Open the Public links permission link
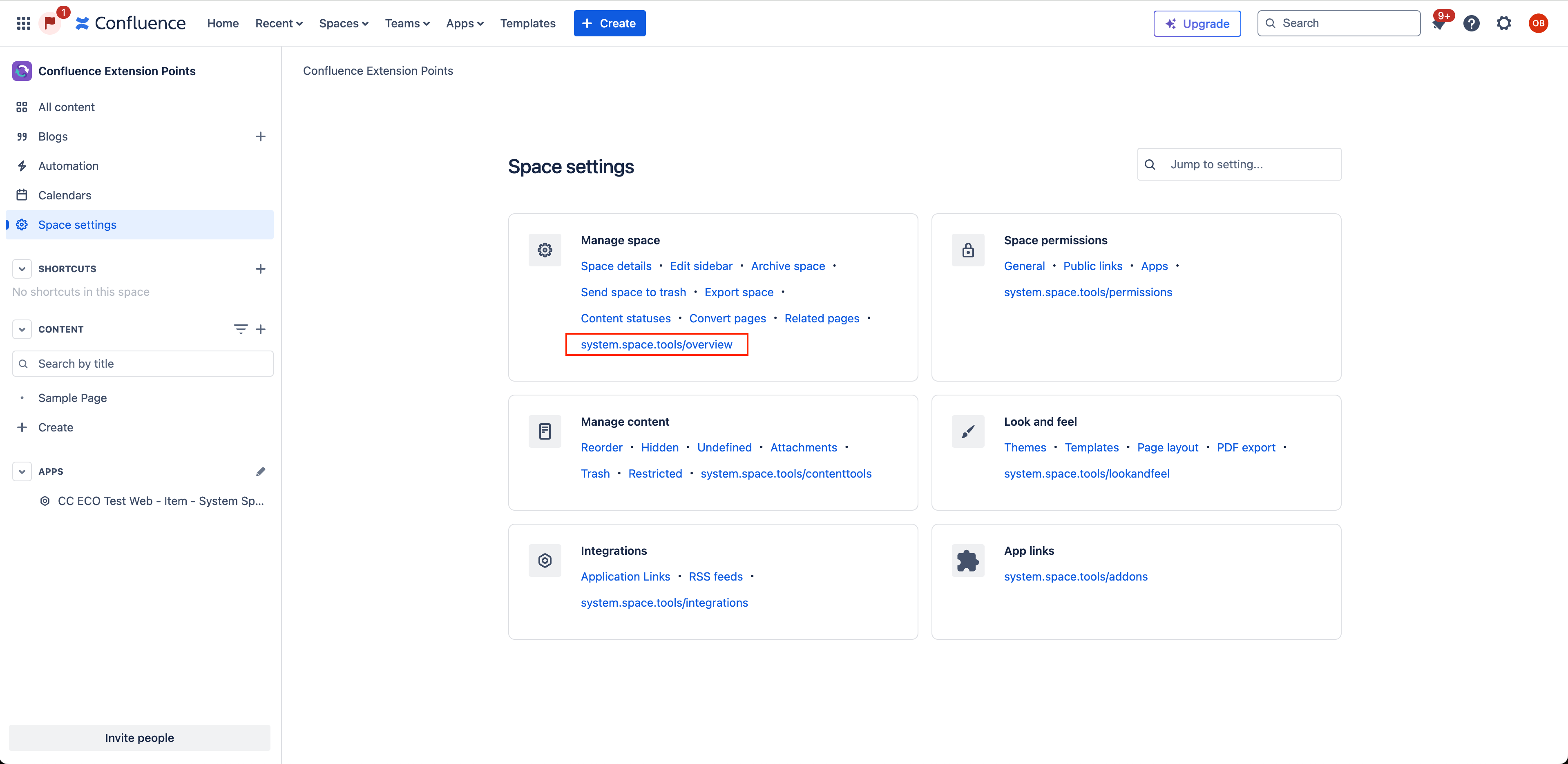The height and width of the screenshot is (764, 1568). coord(1092,266)
